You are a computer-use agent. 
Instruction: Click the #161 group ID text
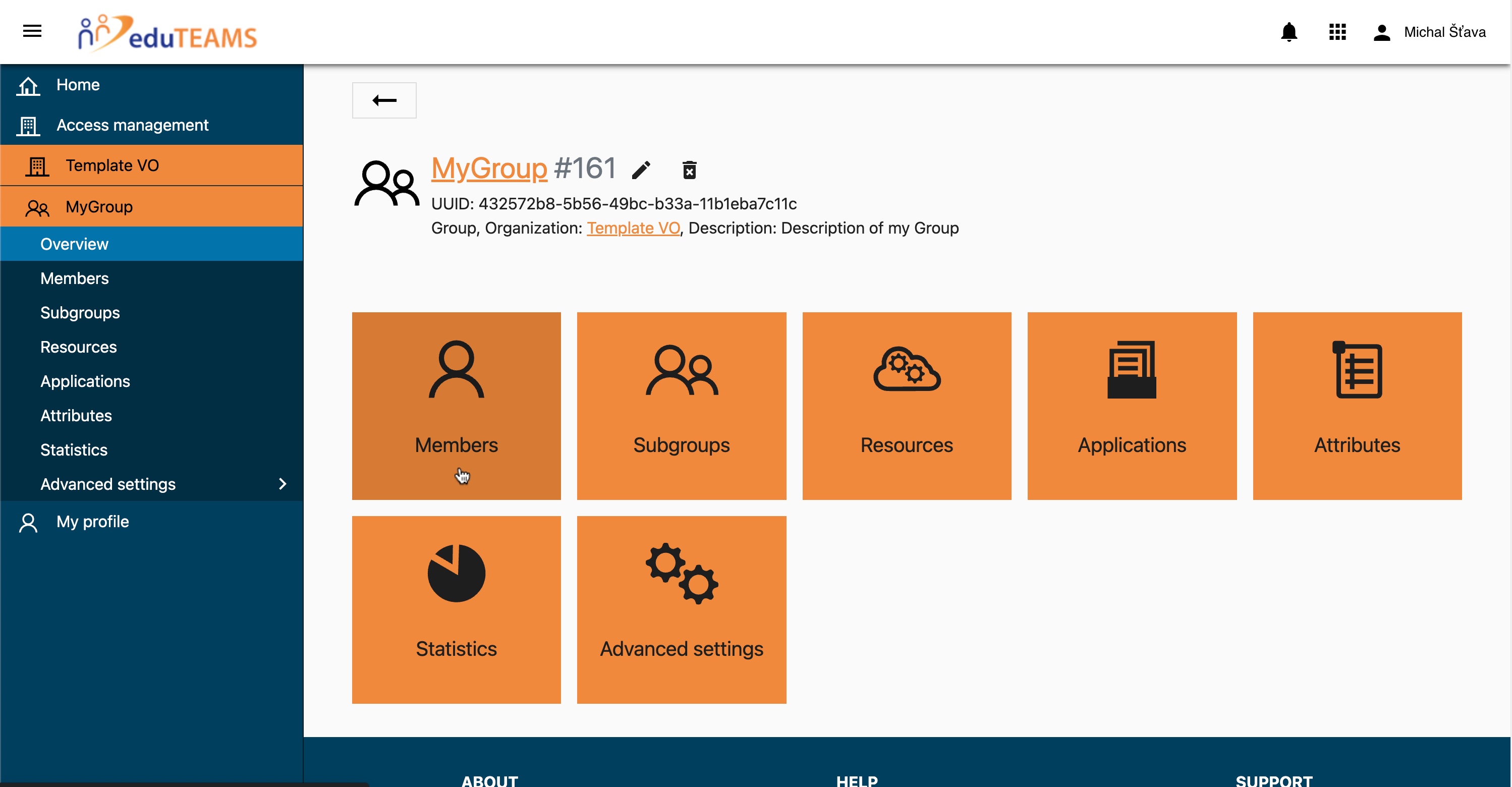click(585, 168)
